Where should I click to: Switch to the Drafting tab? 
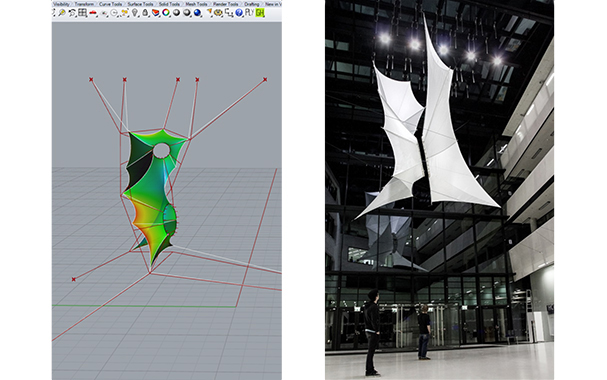pos(252,4)
